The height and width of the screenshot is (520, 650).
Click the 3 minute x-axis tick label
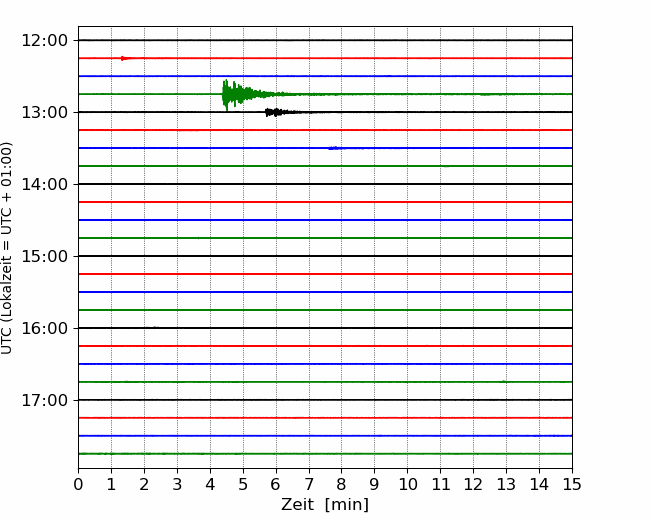coord(177,485)
